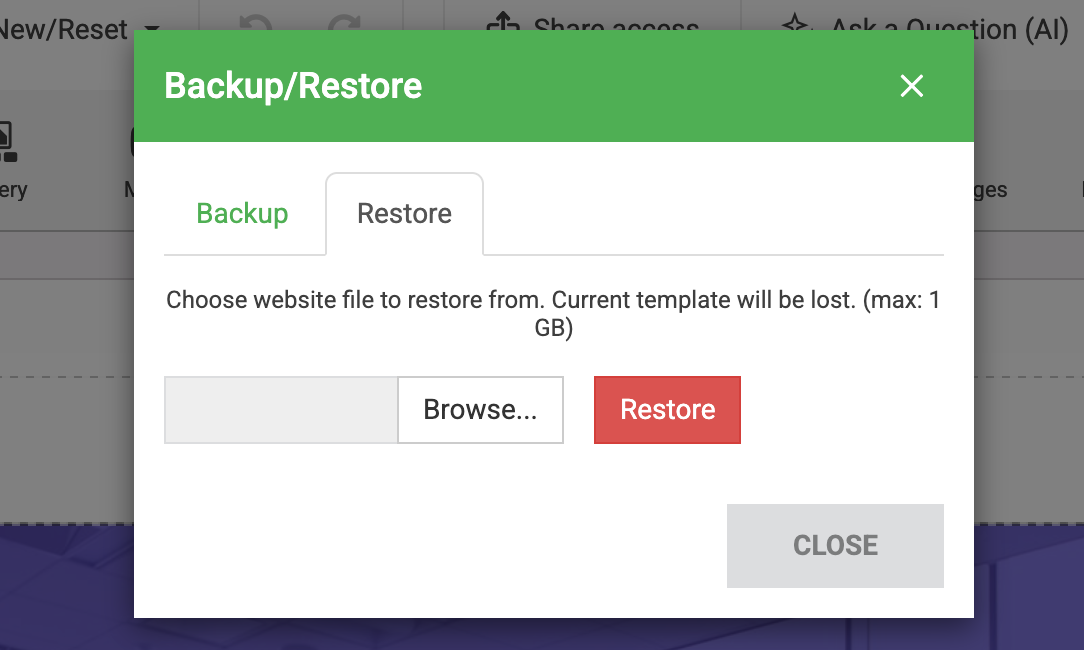Image resolution: width=1084 pixels, height=650 pixels.
Task: Click the empty file name field
Action: click(x=281, y=409)
